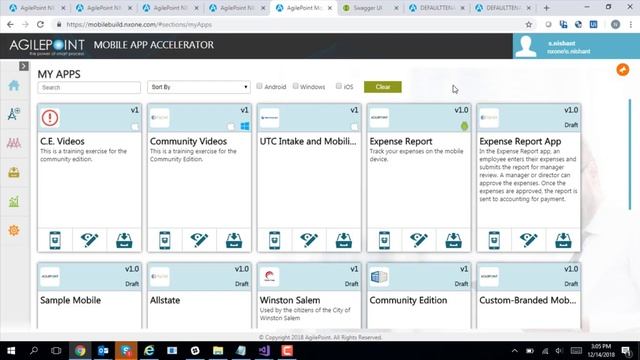This screenshot has height=360, width=640.
Task: Expand the left sidebar with the arrow
Action: (x=24, y=66)
